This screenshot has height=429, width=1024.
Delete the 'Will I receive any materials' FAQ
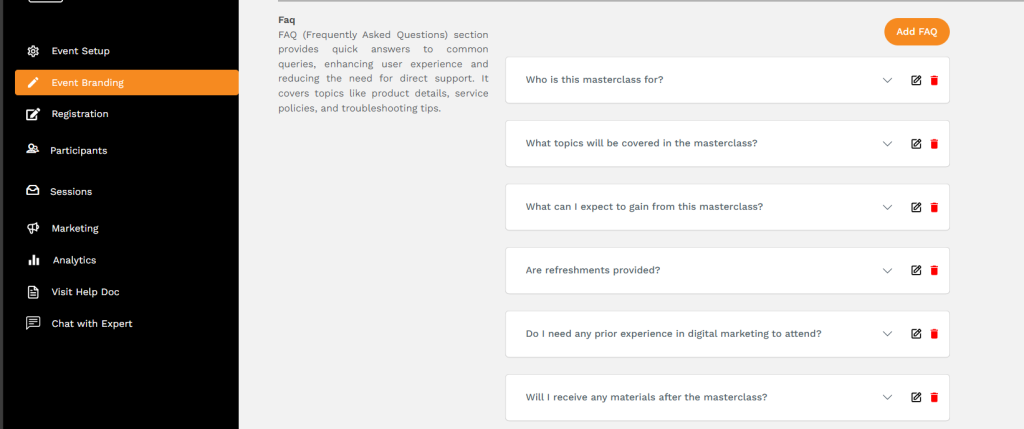934,397
